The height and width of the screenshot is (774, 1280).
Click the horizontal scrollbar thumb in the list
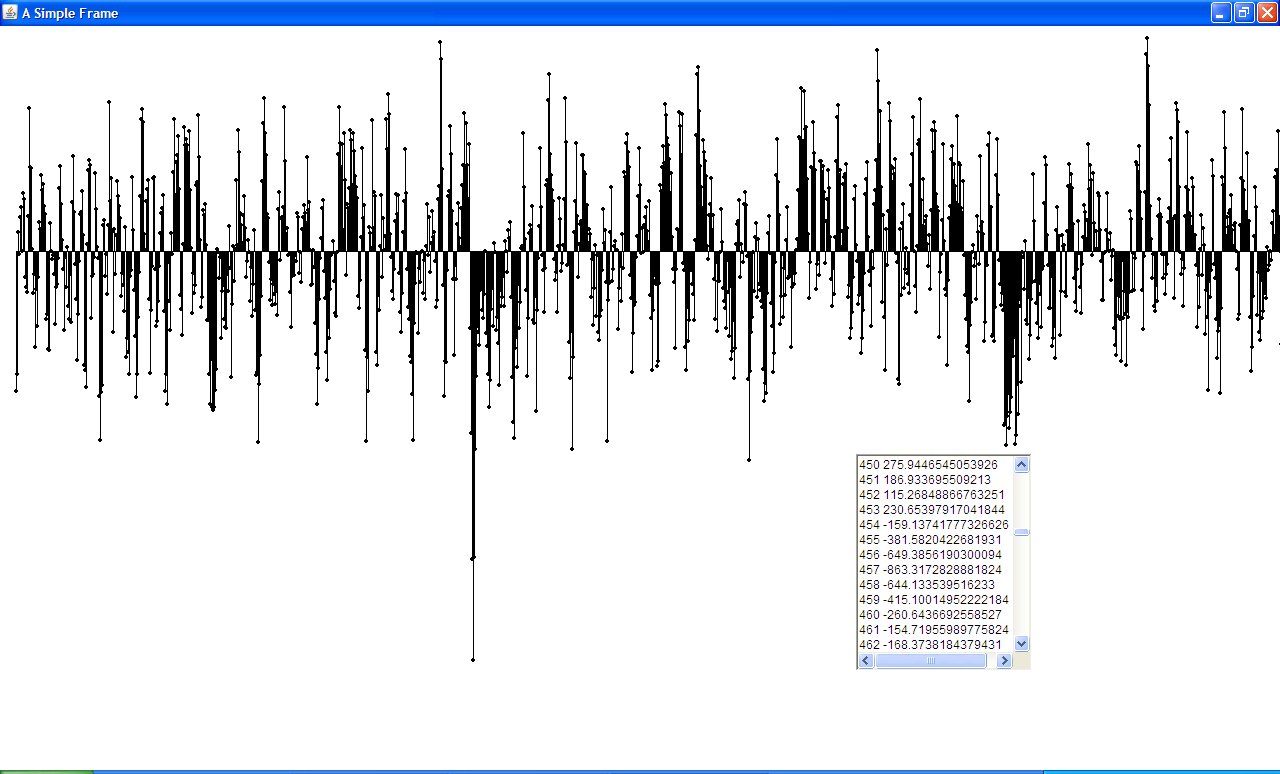point(931,661)
